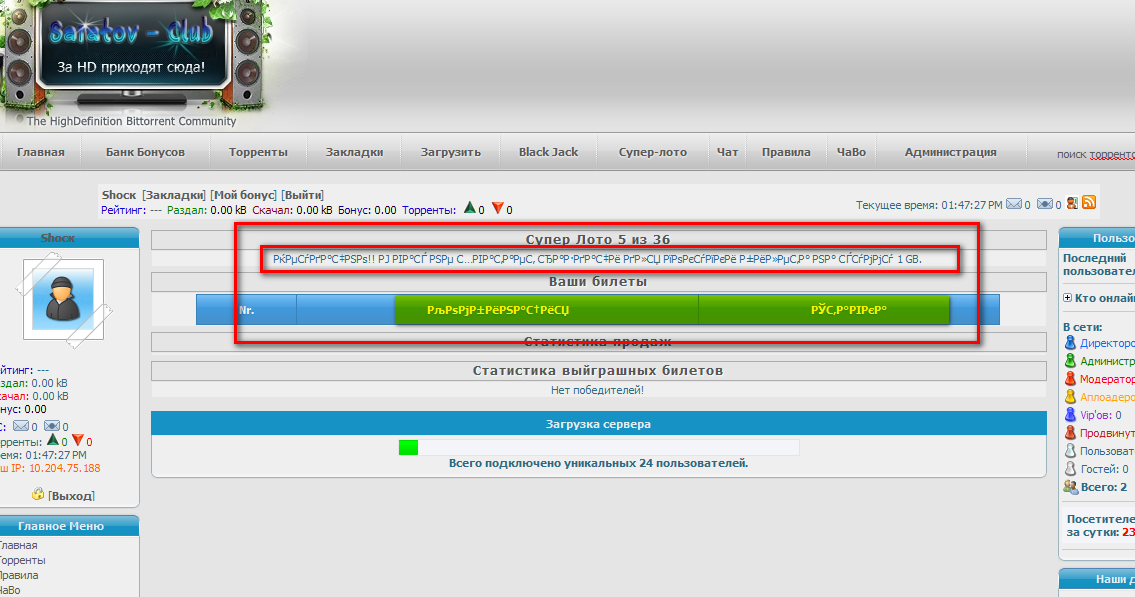Image resolution: width=1135 pixels, height=597 pixels.
Task: Click the blue Vip'ов pawn icon
Action: click(x=1070, y=415)
